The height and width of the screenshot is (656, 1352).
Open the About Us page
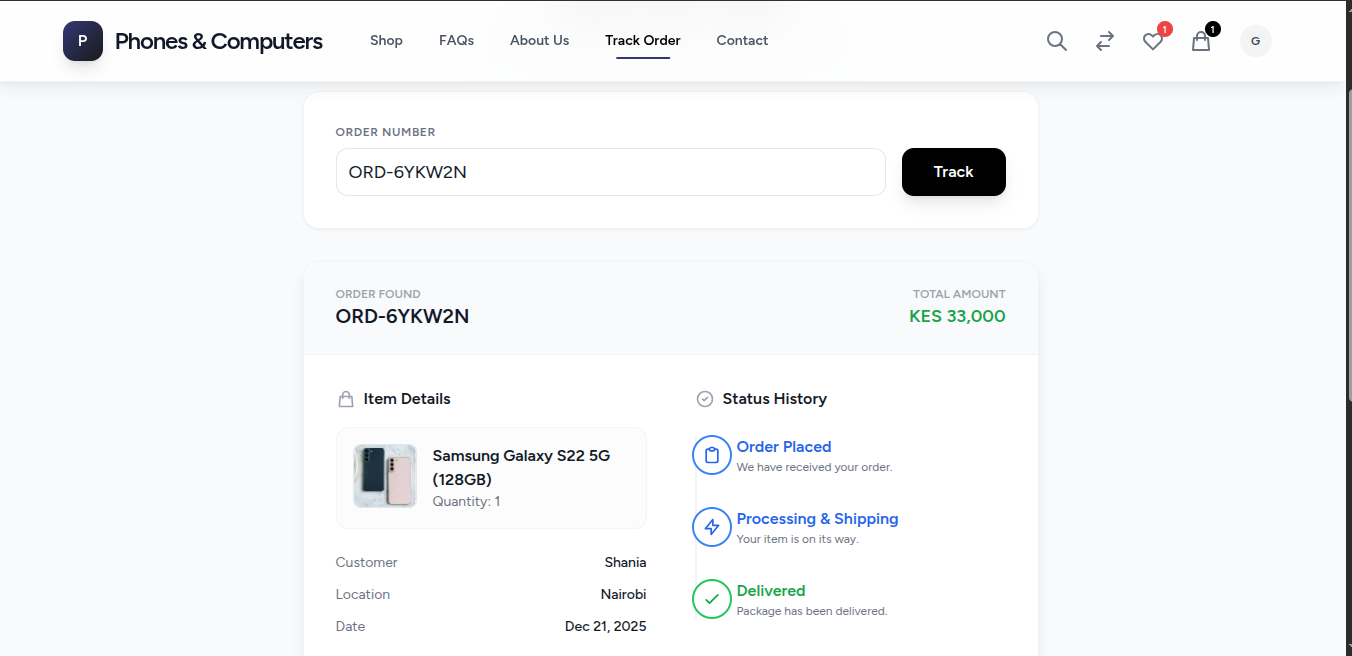[539, 41]
